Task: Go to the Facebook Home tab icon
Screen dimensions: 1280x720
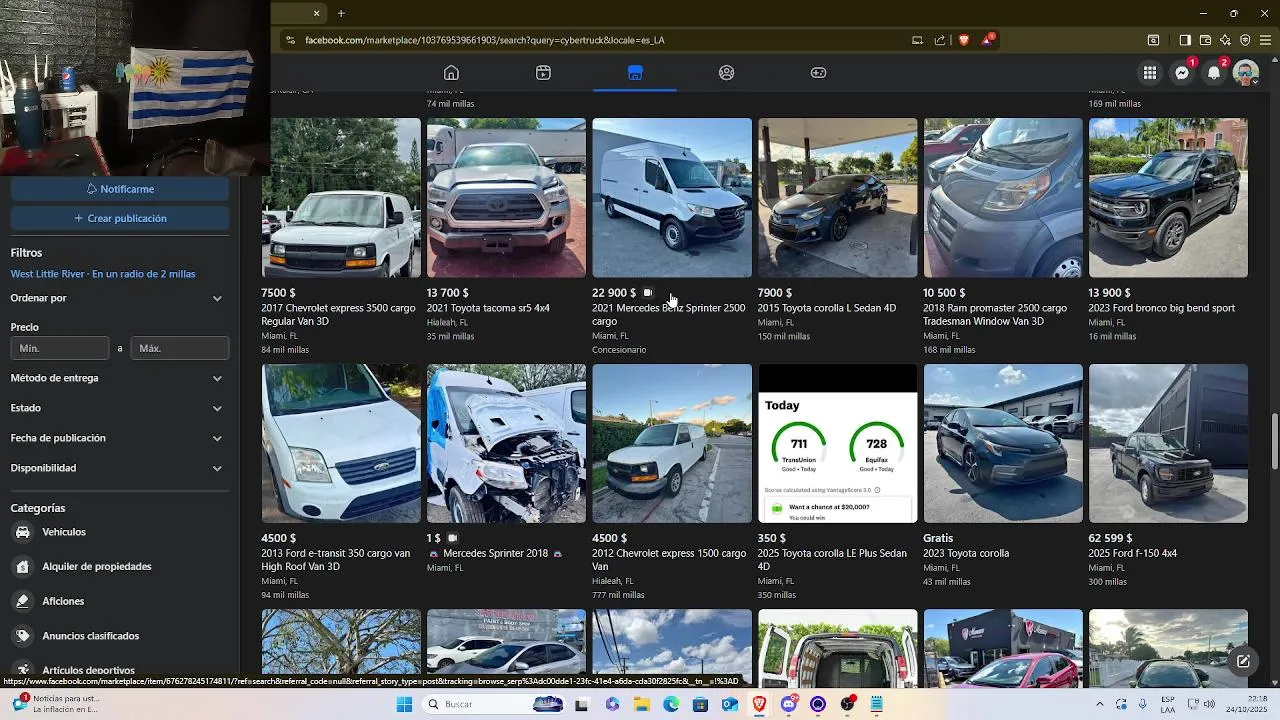Action: [451, 73]
